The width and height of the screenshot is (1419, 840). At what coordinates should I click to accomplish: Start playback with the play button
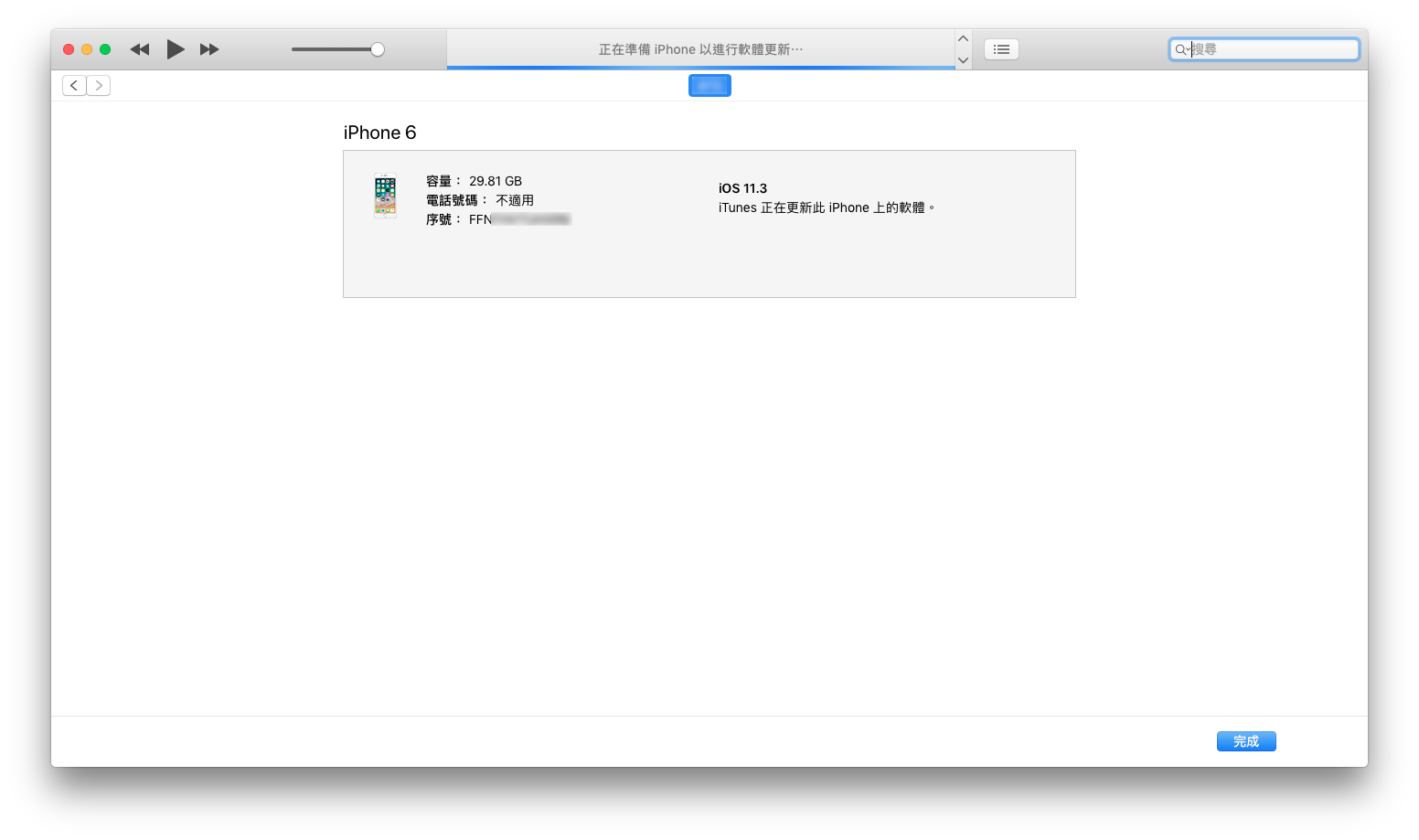176,49
